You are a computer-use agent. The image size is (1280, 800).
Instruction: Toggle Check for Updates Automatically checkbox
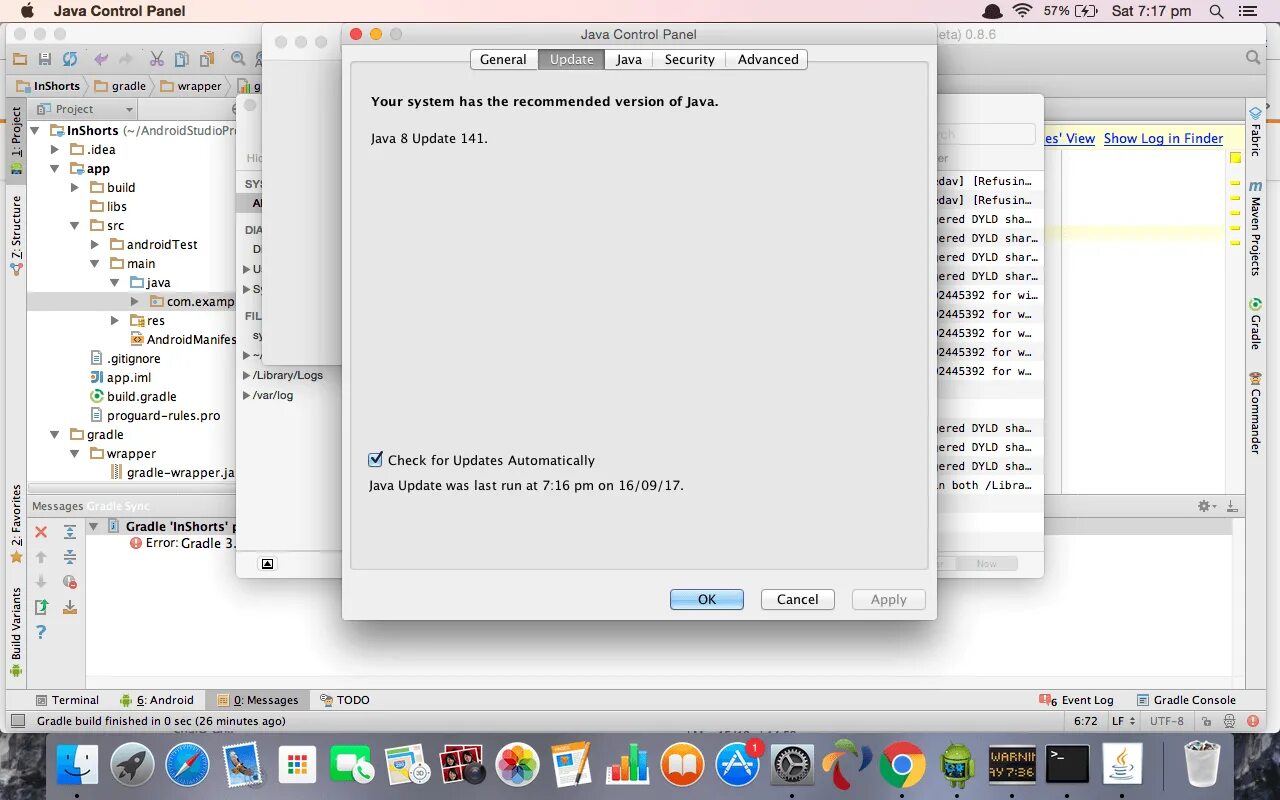[376, 460]
